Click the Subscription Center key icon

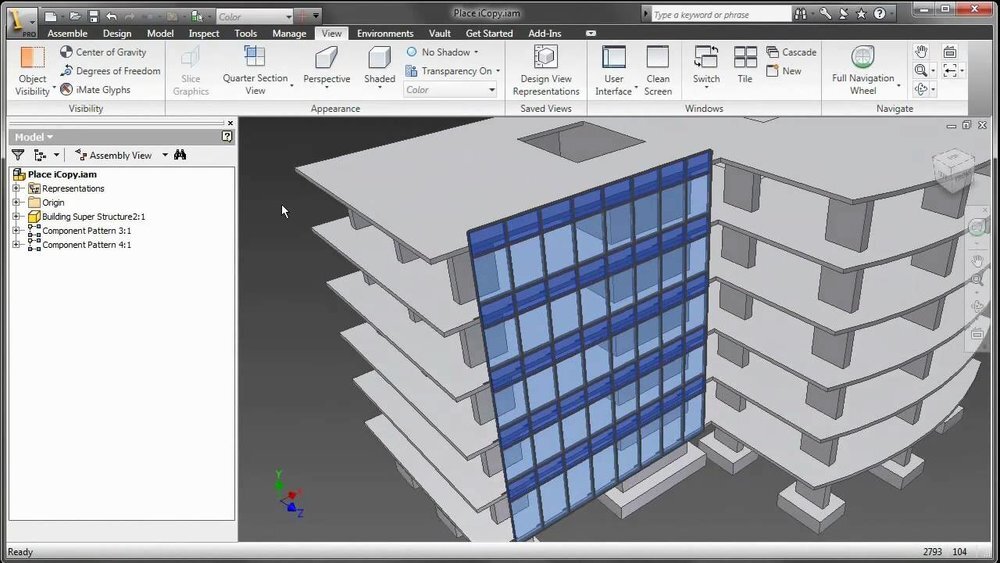point(825,13)
